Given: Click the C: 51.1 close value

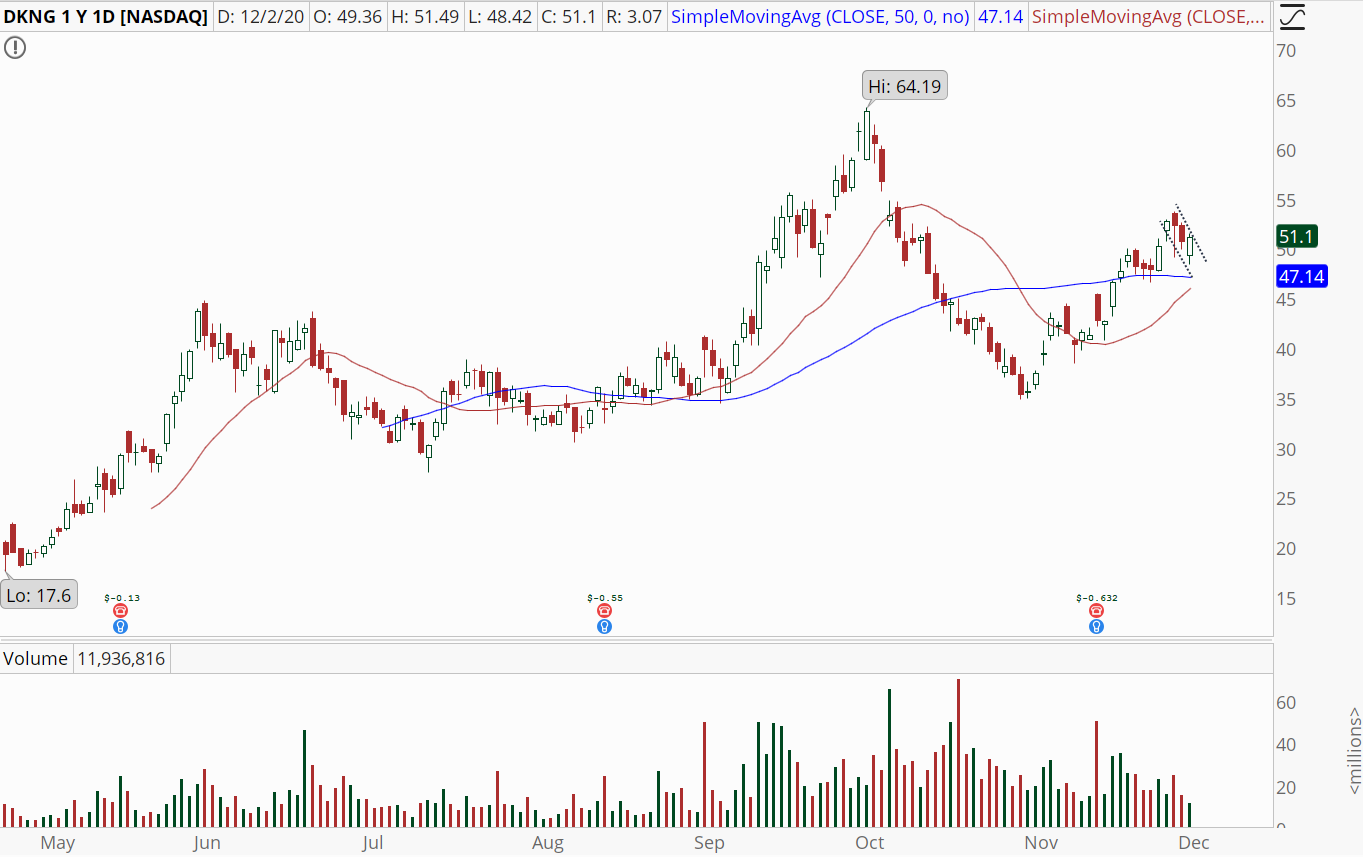Looking at the screenshot, I should (x=571, y=17).
